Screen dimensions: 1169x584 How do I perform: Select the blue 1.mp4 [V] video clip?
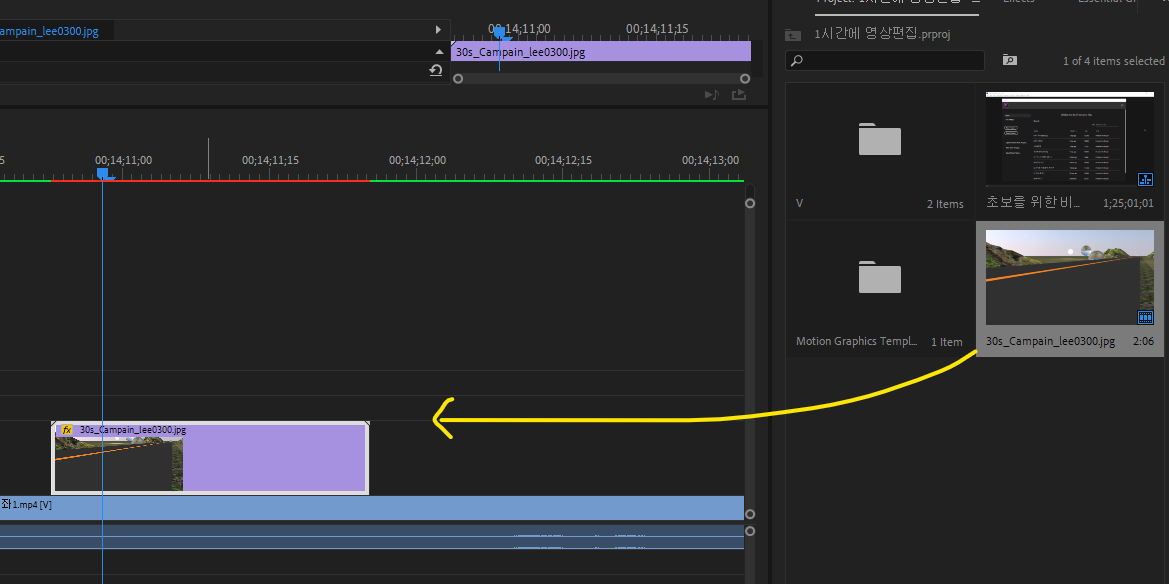coord(372,507)
